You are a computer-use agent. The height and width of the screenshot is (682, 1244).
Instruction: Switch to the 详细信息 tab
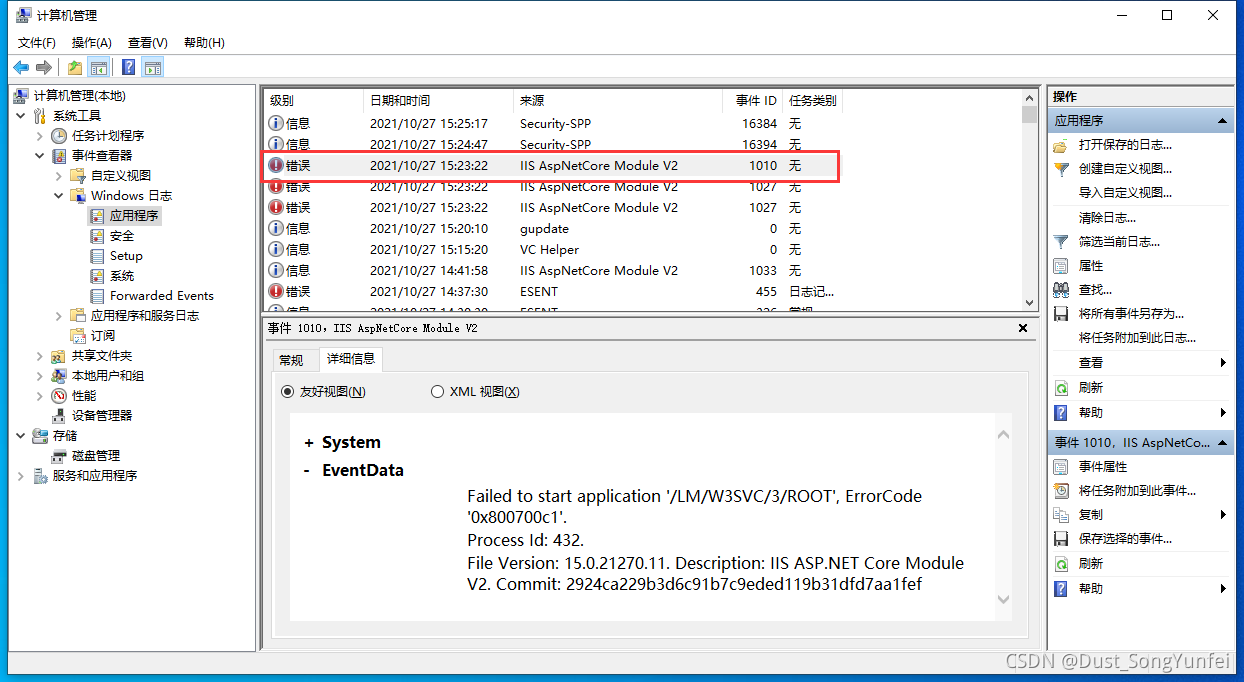[x=351, y=358]
